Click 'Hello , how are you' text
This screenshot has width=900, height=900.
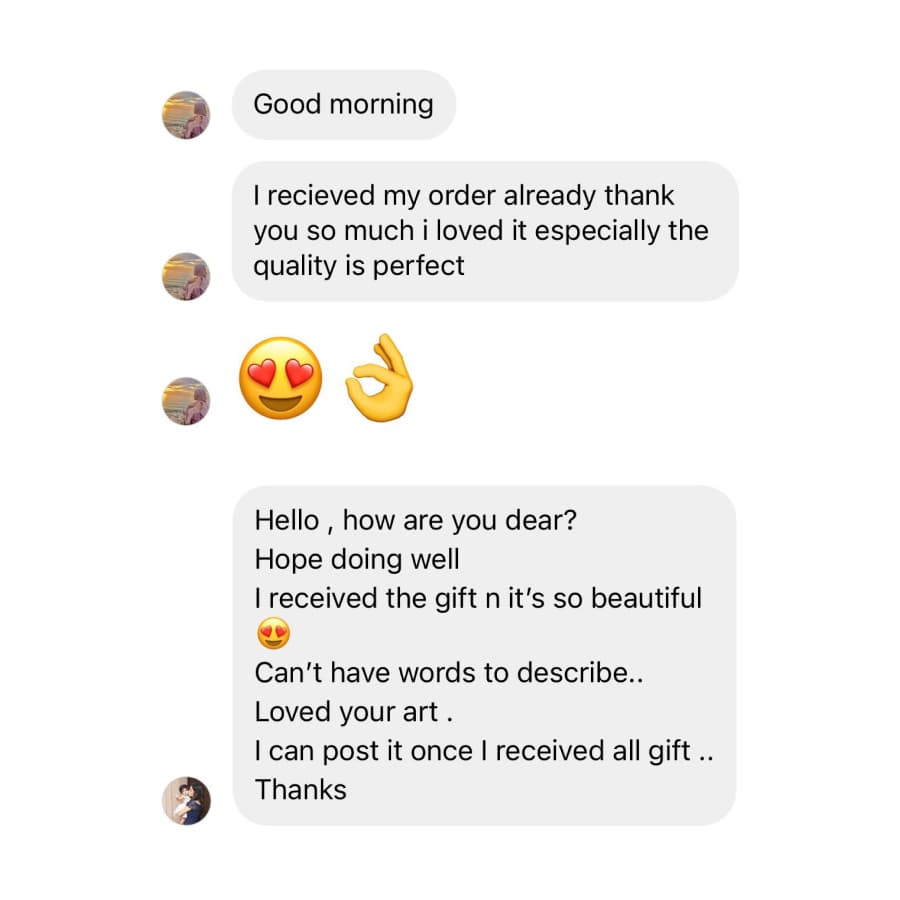[376, 521]
